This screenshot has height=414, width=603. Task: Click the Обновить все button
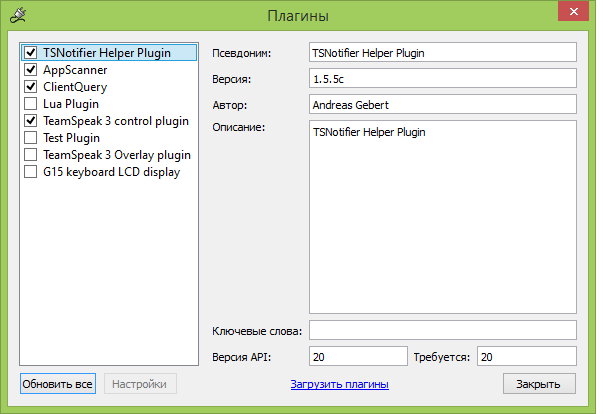[x=58, y=384]
